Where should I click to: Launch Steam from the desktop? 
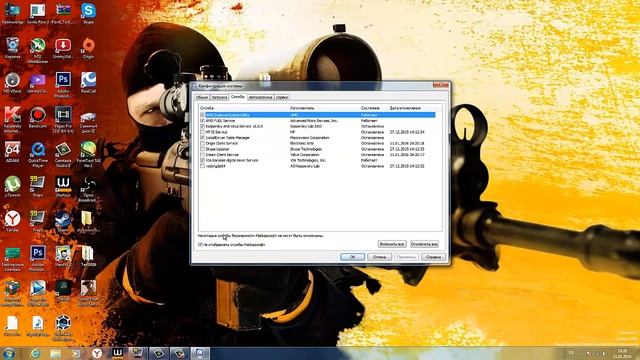[63, 221]
